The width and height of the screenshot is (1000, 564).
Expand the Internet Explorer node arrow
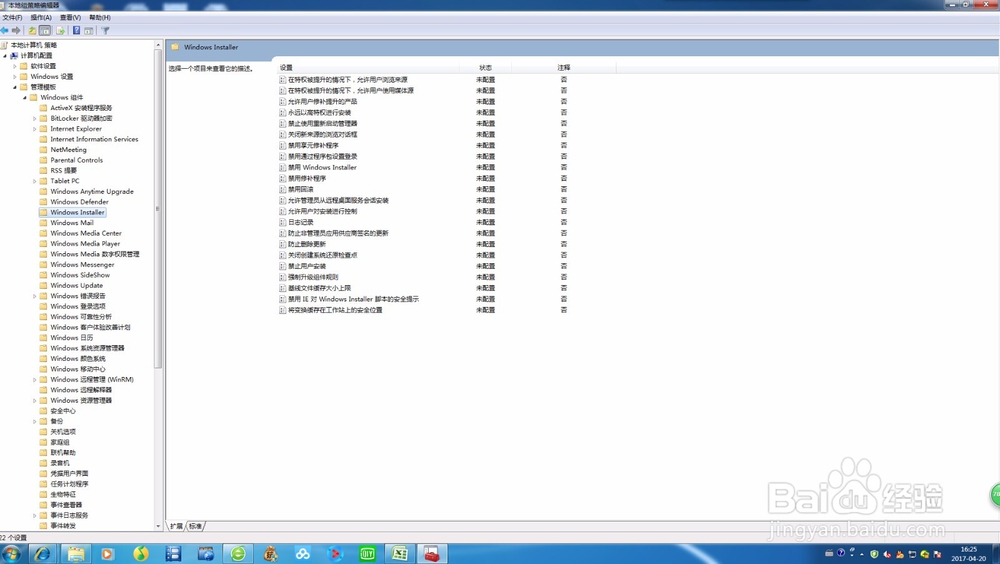click(x=34, y=129)
